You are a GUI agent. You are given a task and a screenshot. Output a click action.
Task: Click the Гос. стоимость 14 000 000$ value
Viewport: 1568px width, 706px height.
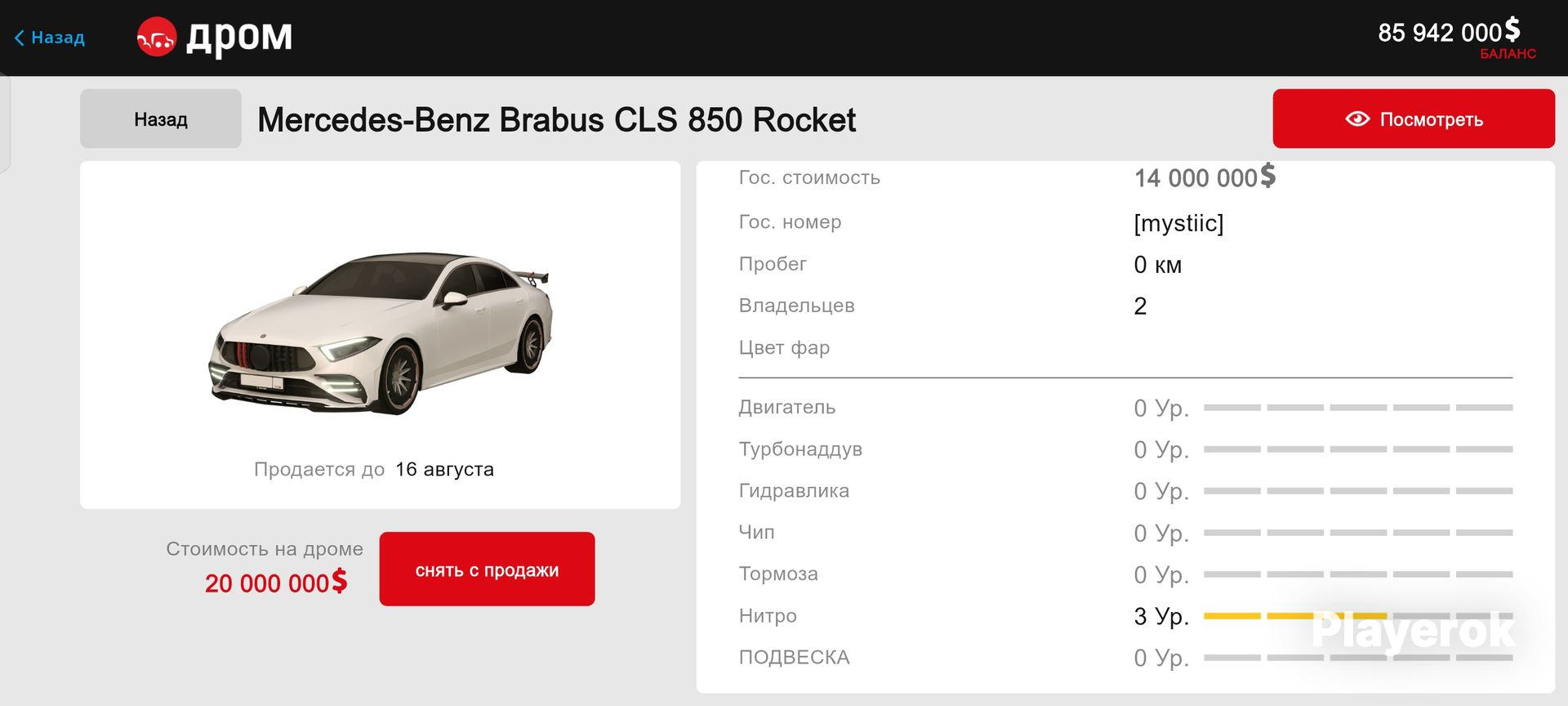coord(1205,177)
